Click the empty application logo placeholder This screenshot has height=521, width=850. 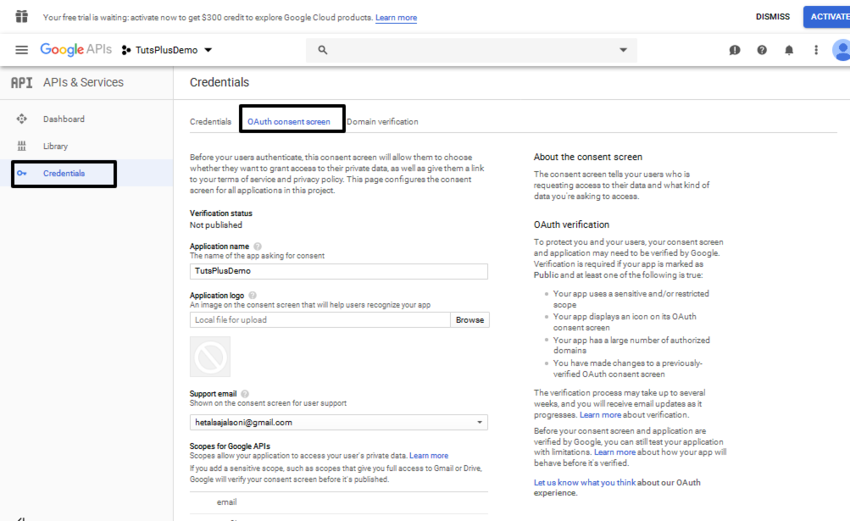(x=210, y=356)
